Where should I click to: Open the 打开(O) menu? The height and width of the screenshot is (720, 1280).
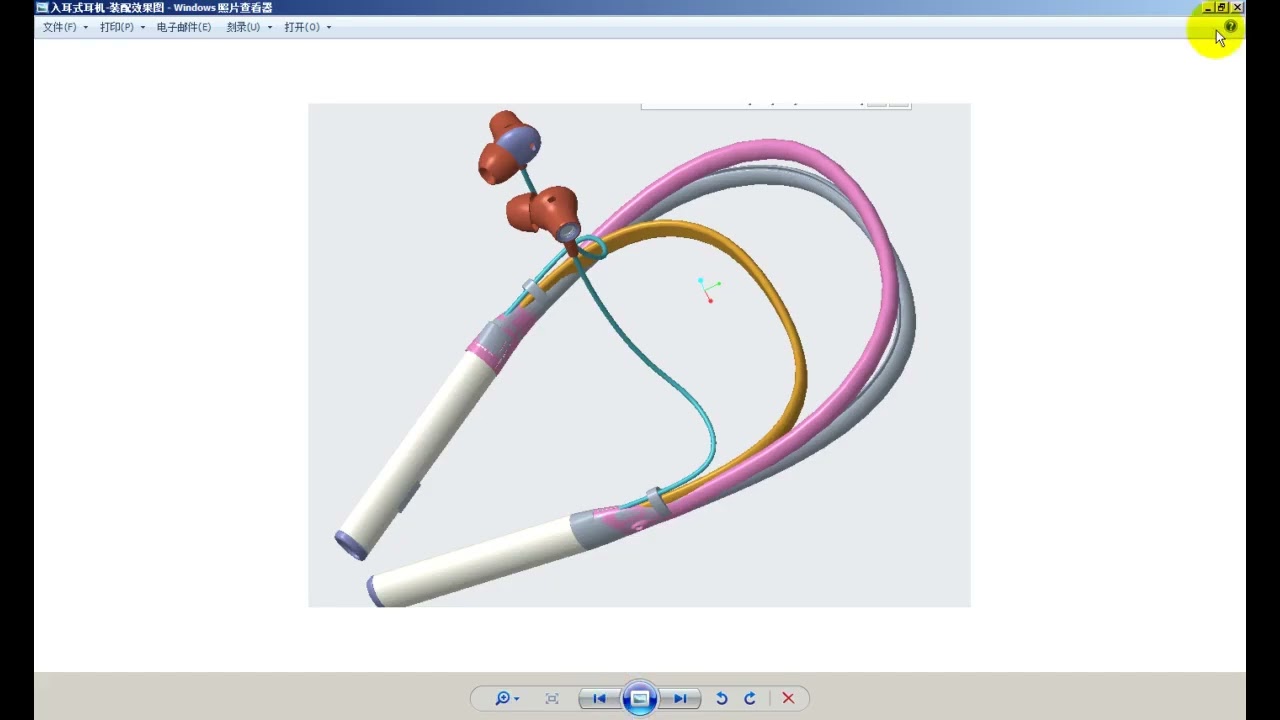pos(307,27)
